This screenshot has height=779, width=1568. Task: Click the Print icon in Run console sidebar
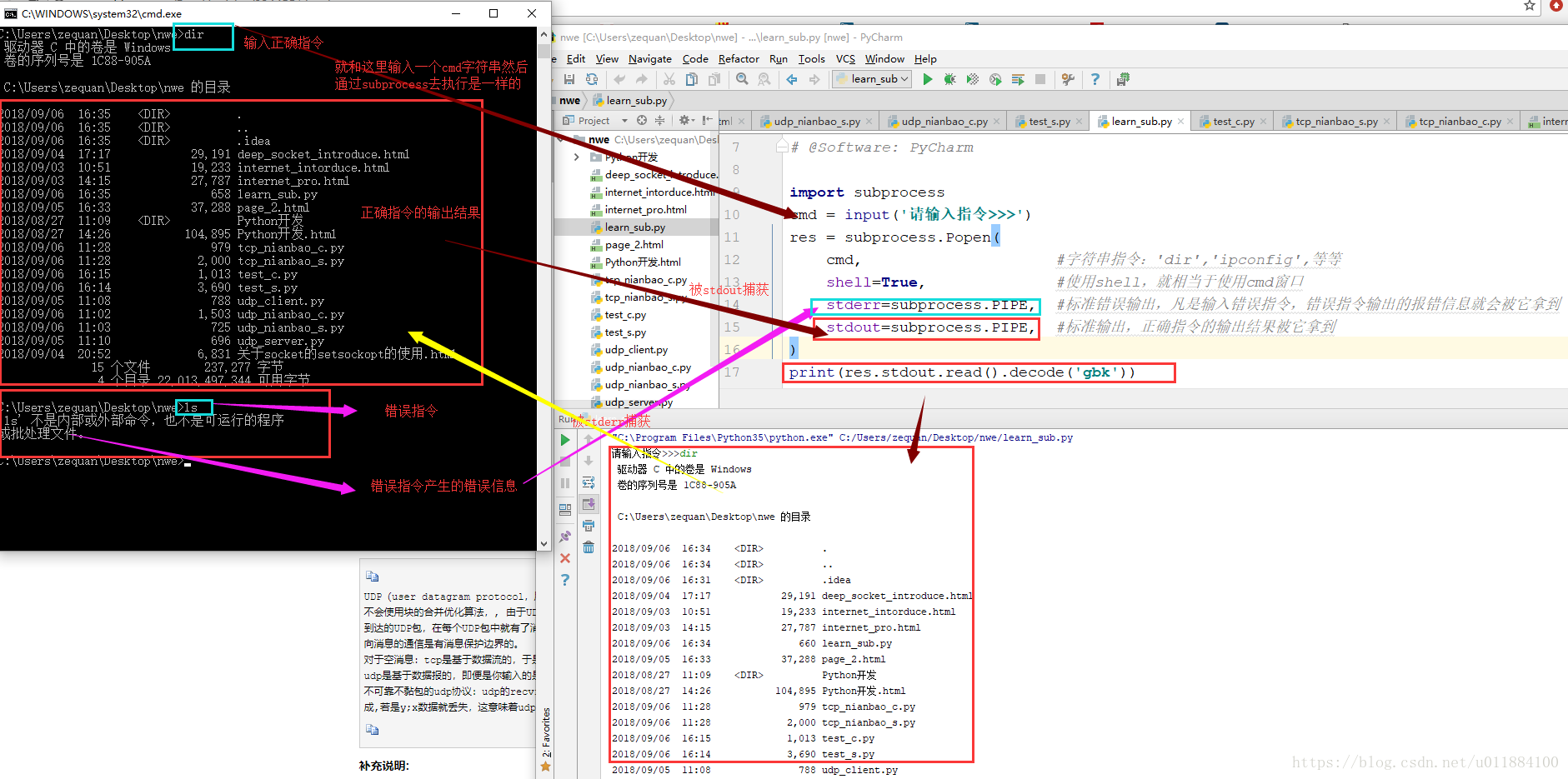589,526
